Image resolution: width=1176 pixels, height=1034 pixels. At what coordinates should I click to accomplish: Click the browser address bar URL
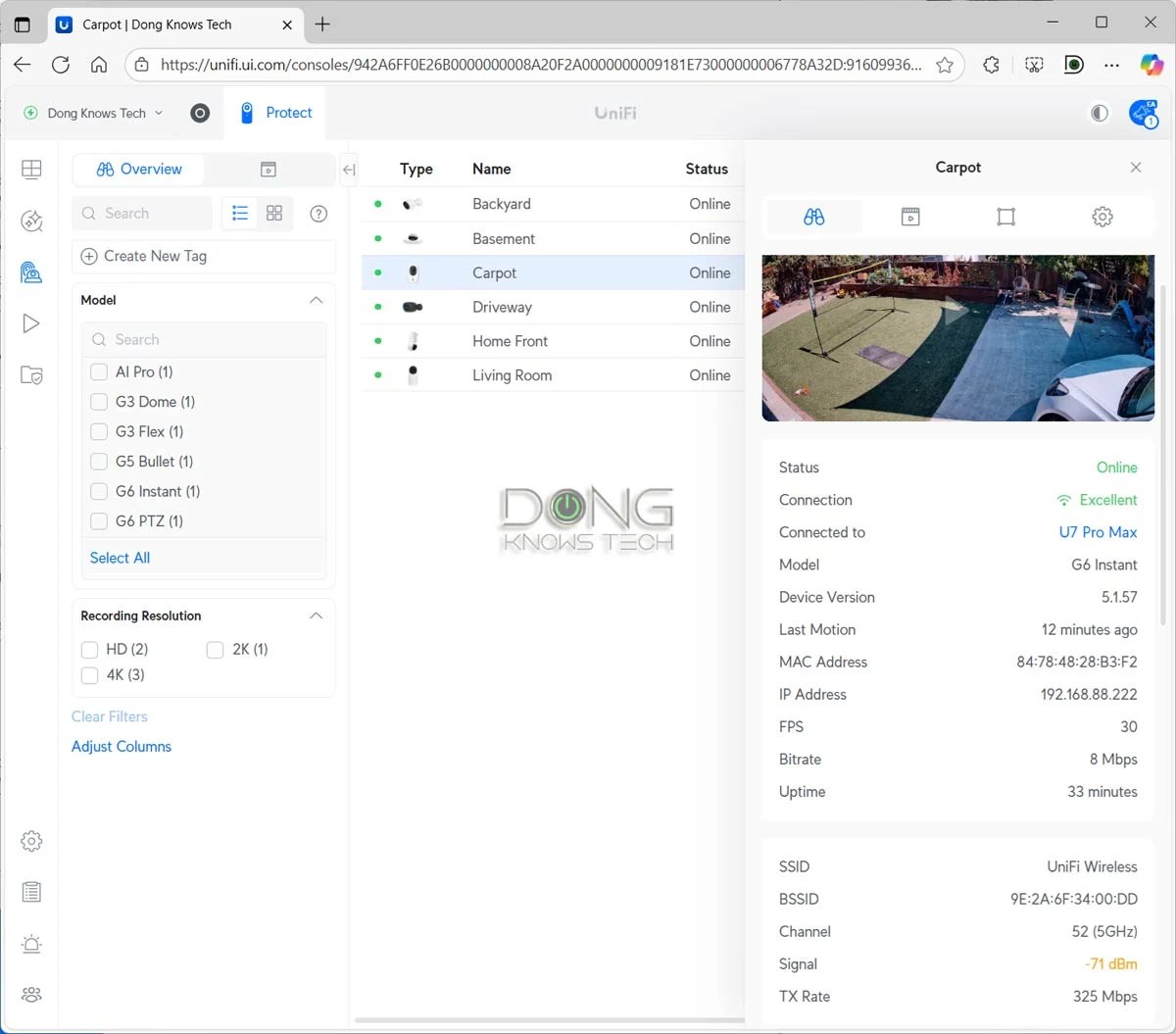tap(540, 65)
